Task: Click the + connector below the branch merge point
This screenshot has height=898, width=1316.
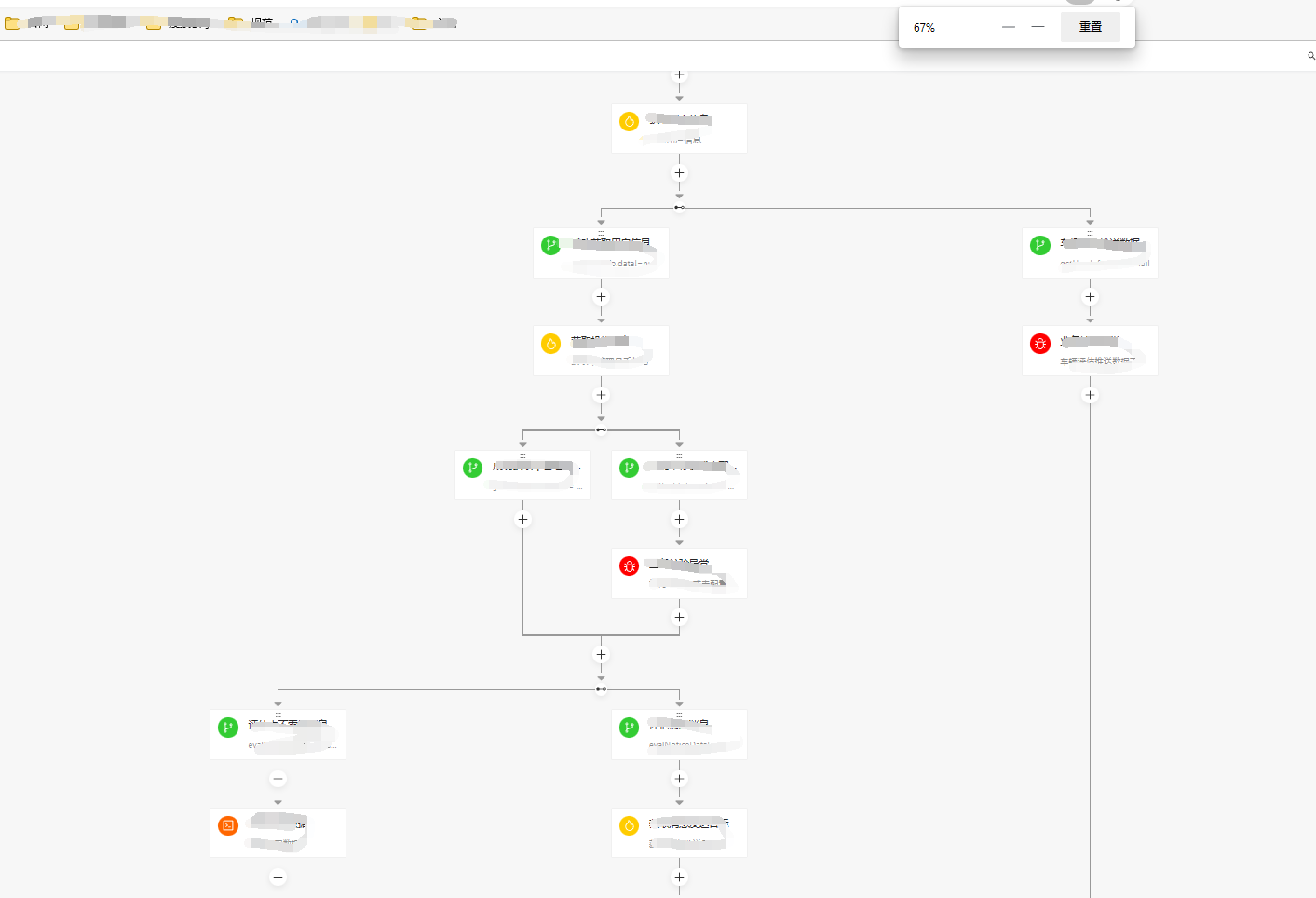Action: (601, 654)
